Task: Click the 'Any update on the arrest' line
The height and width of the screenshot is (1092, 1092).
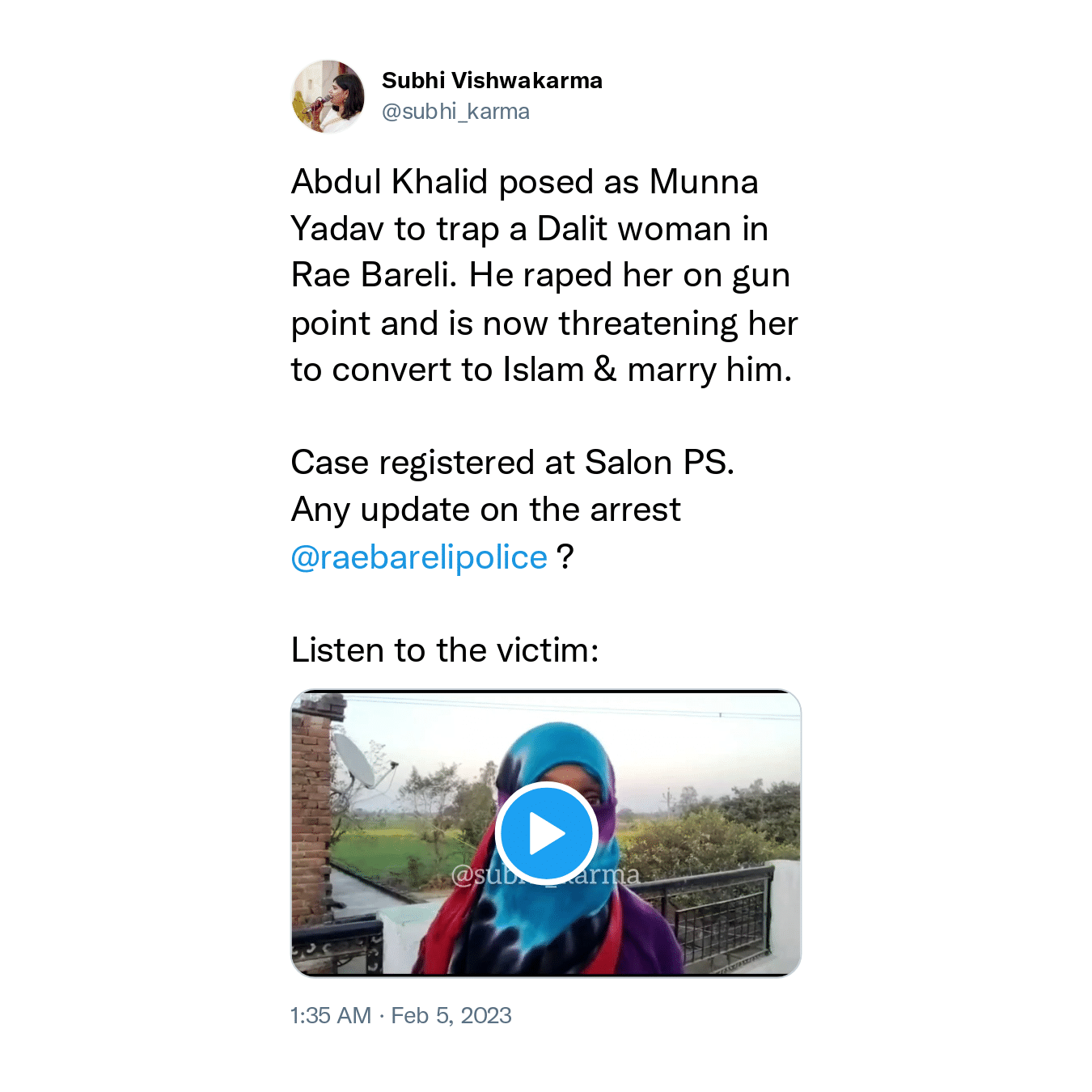Action: [x=486, y=510]
